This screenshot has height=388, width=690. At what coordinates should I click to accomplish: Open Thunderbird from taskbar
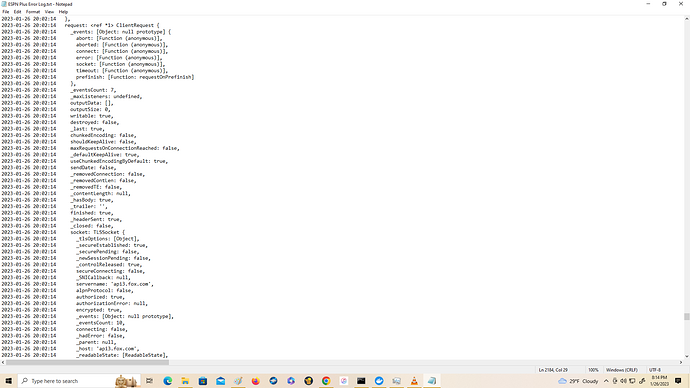273,381
